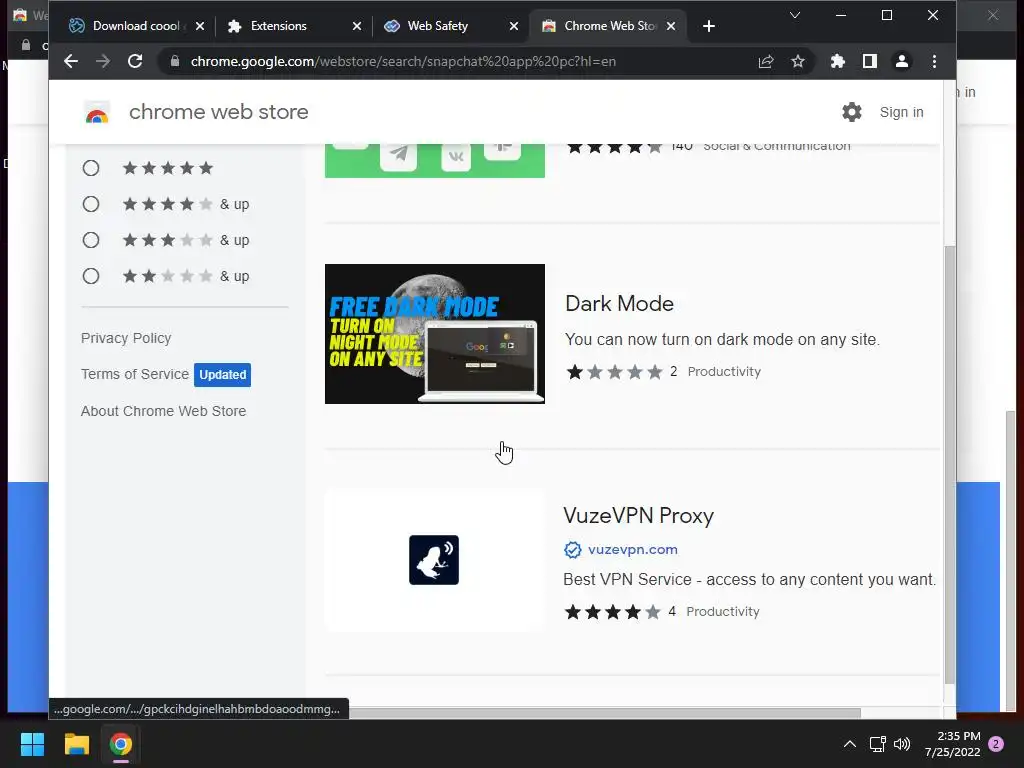Select the 2 stars & up filter
Screen dimensions: 1024x768
coord(91,276)
